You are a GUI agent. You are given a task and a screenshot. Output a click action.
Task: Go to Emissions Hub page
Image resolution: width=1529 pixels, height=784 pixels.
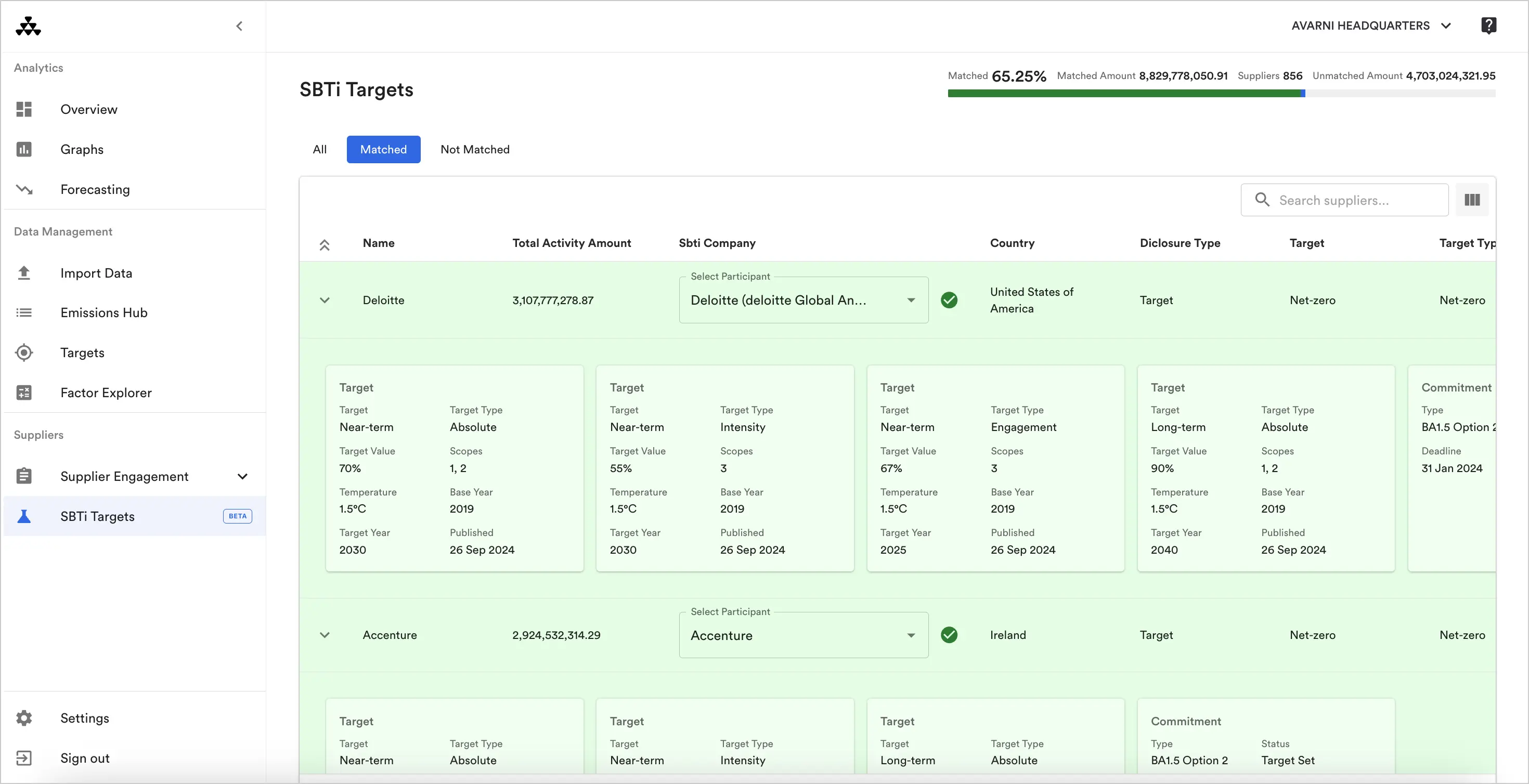point(134,313)
